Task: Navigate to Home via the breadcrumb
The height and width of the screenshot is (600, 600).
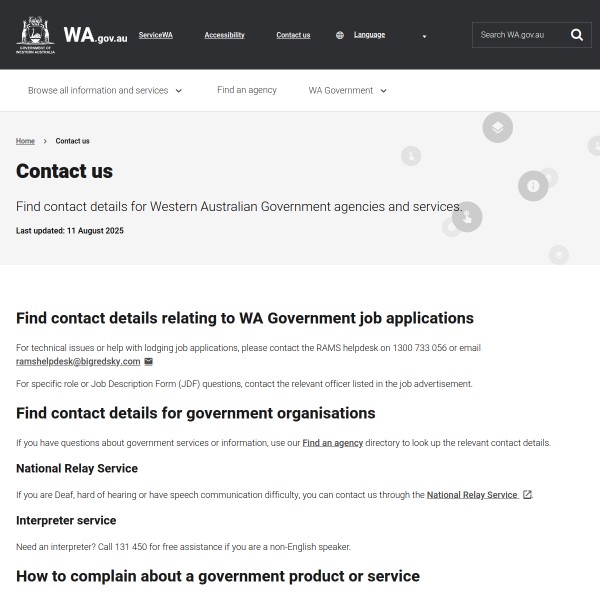Action: coord(25,141)
